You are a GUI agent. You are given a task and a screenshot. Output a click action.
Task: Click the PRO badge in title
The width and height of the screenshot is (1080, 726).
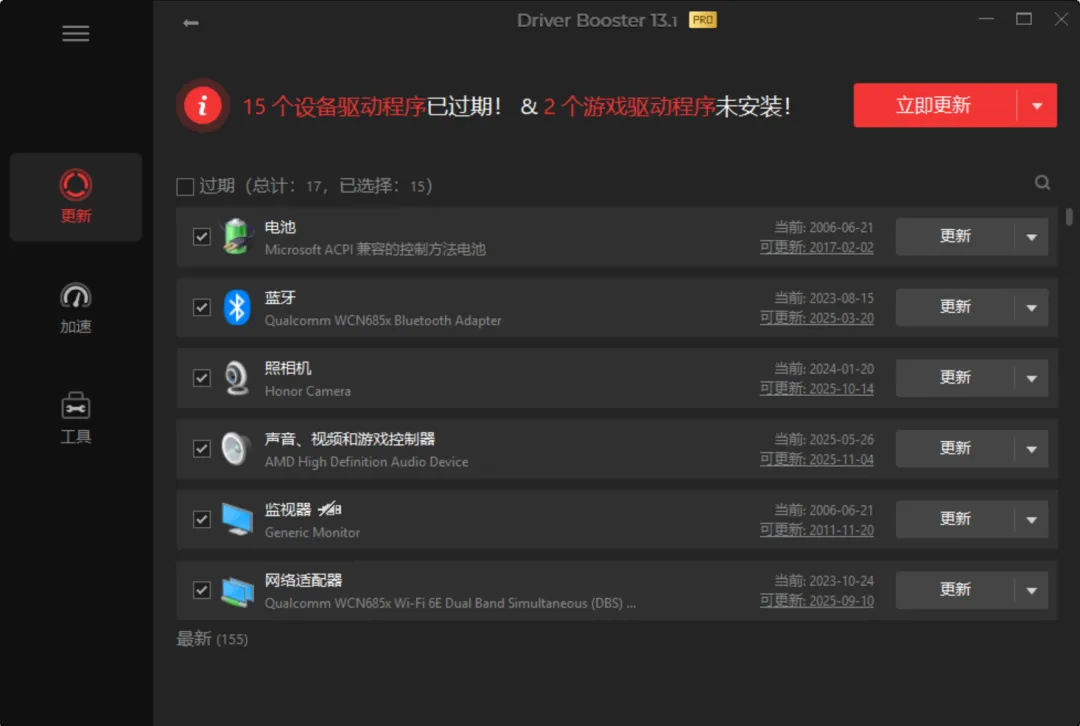(x=703, y=20)
